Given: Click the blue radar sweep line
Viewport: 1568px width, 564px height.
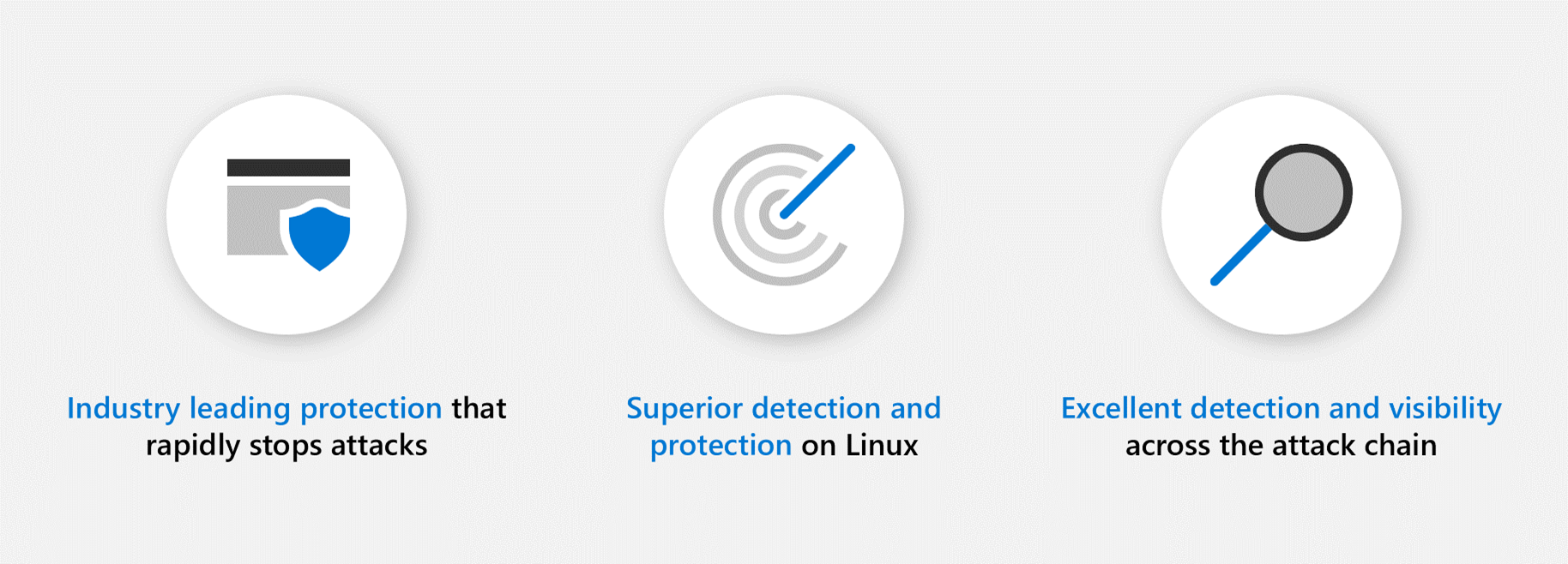Looking at the screenshot, I should (x=817, y=181).
